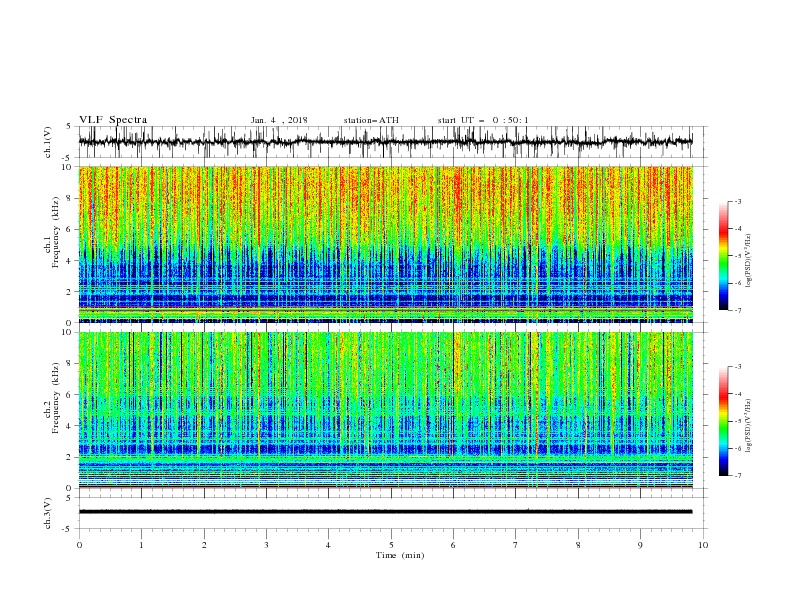Click the "3" minute tick label
The width and height of the screenshot is (792, 612).
point(266,545)
